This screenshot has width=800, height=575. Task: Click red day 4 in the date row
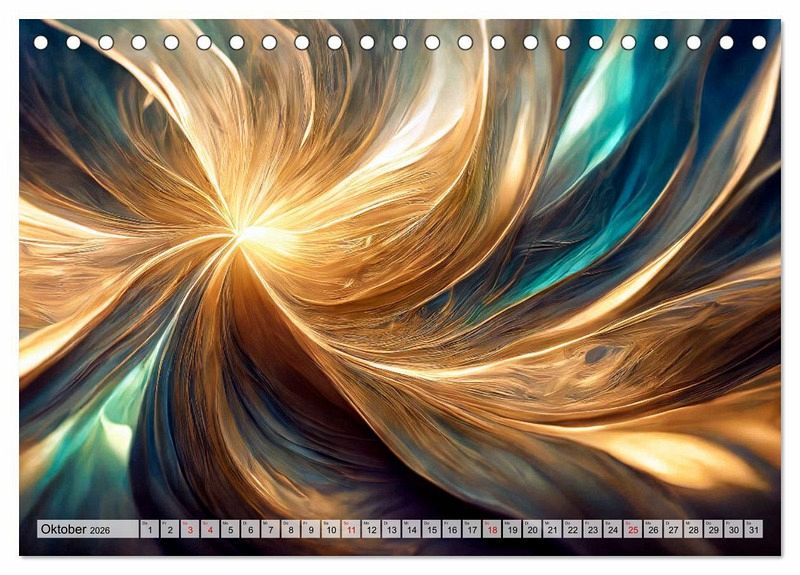[210, 529]
